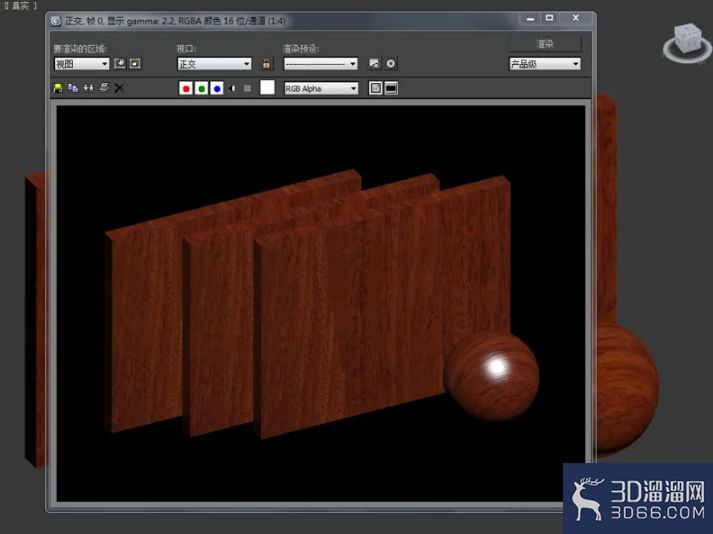Click the render window title bar icon
Image resolution: width=713 pixels, height=534 pixels.
coord(56,21)
